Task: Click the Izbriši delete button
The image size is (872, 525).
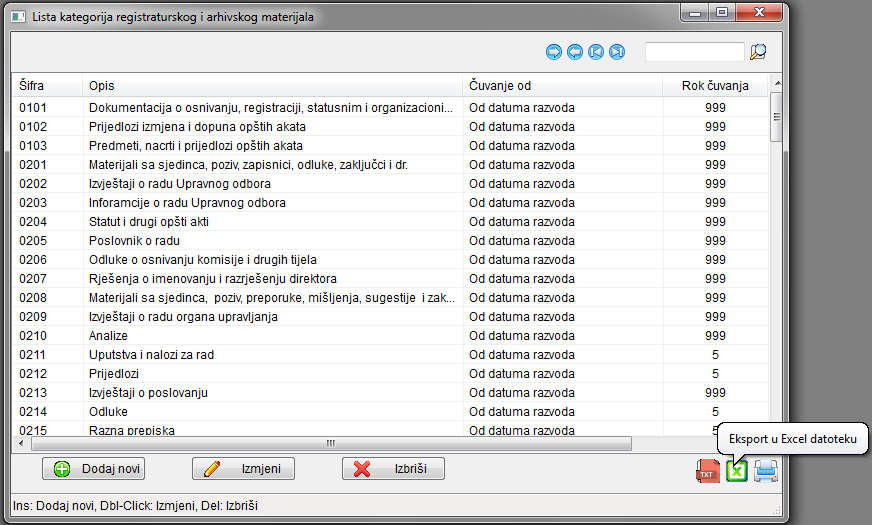Action: [393, 469]
